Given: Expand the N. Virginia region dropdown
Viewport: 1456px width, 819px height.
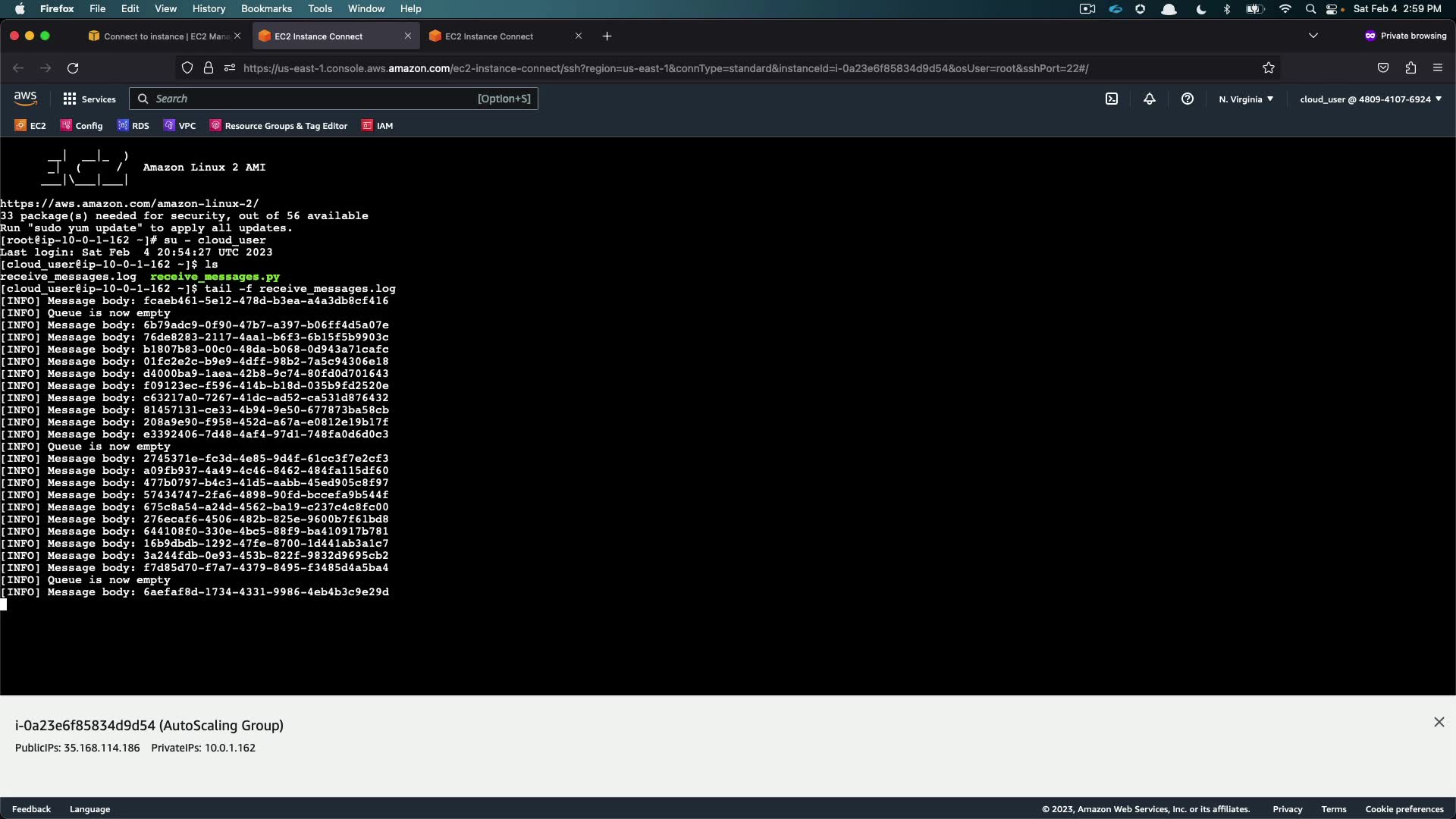Looking at the screenshot, I should pyautogui.click(x=1246, y=99).
